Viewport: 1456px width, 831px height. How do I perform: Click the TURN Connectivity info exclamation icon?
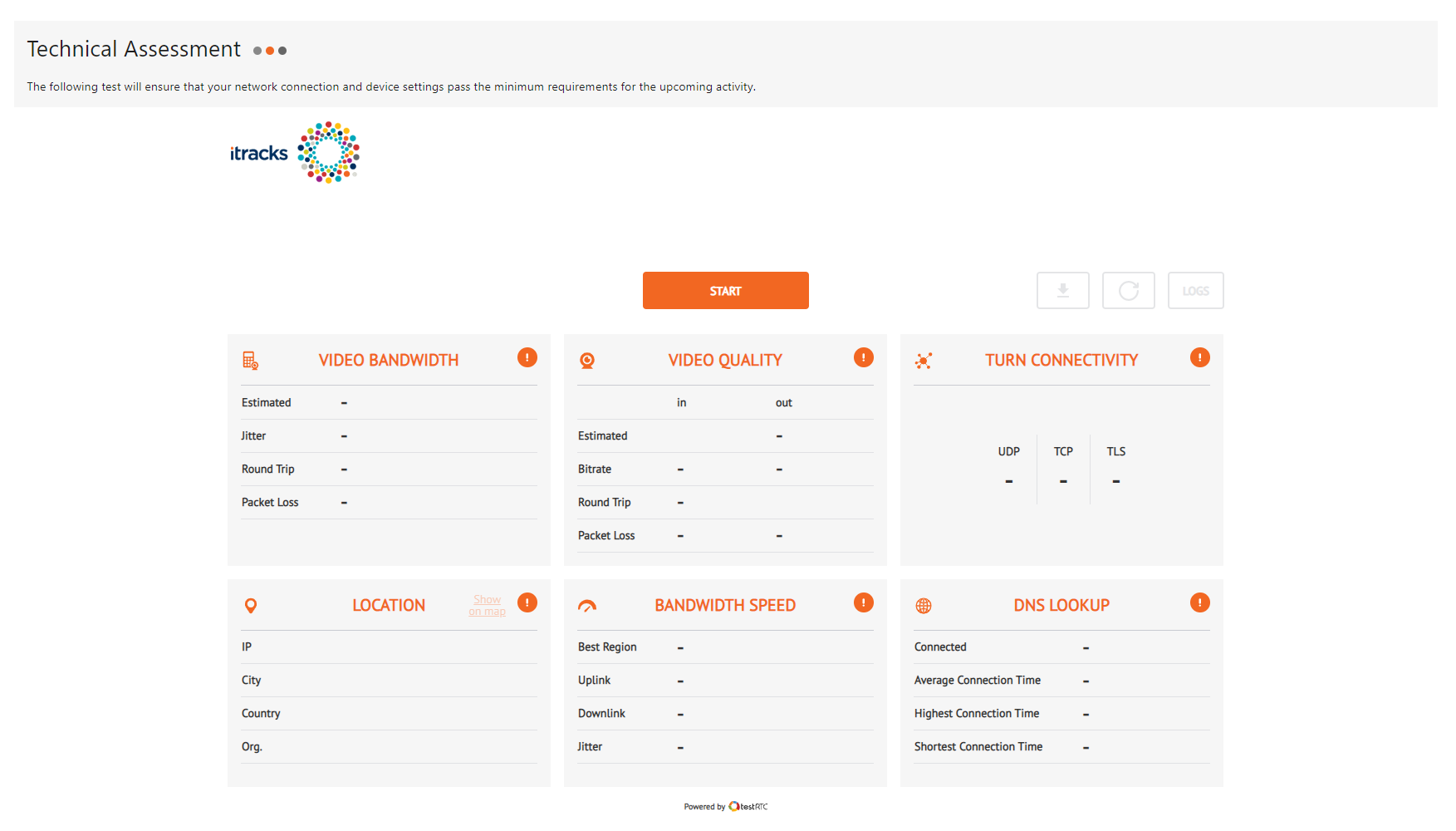click(x=1200, y=357)
